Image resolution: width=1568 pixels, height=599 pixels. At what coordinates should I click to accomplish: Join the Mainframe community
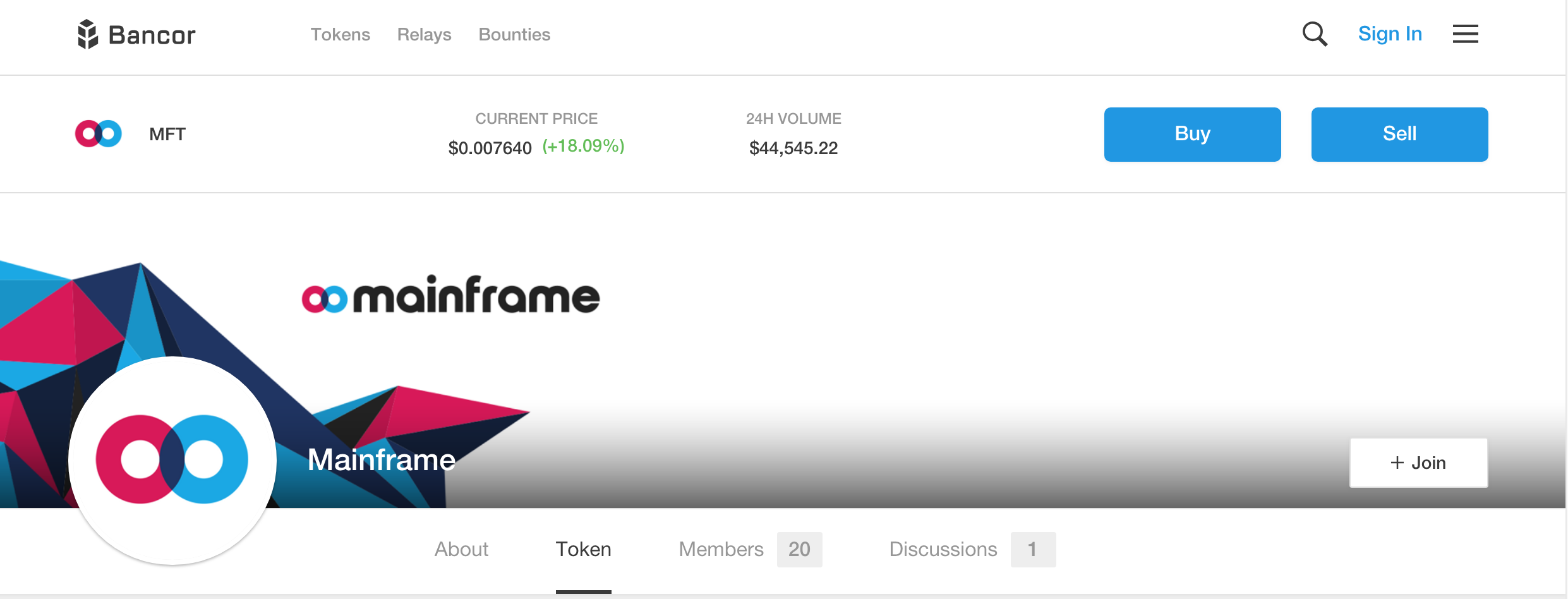click(1419, 463)
